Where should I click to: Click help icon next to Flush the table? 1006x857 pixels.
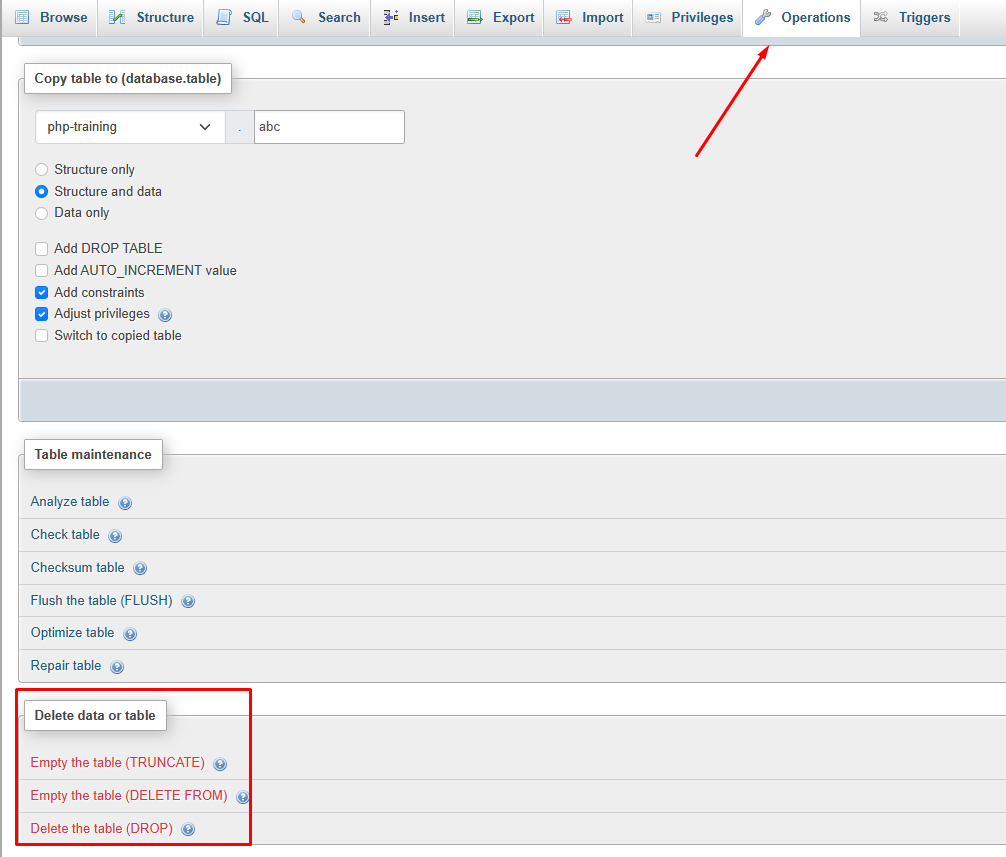(188, 602)
